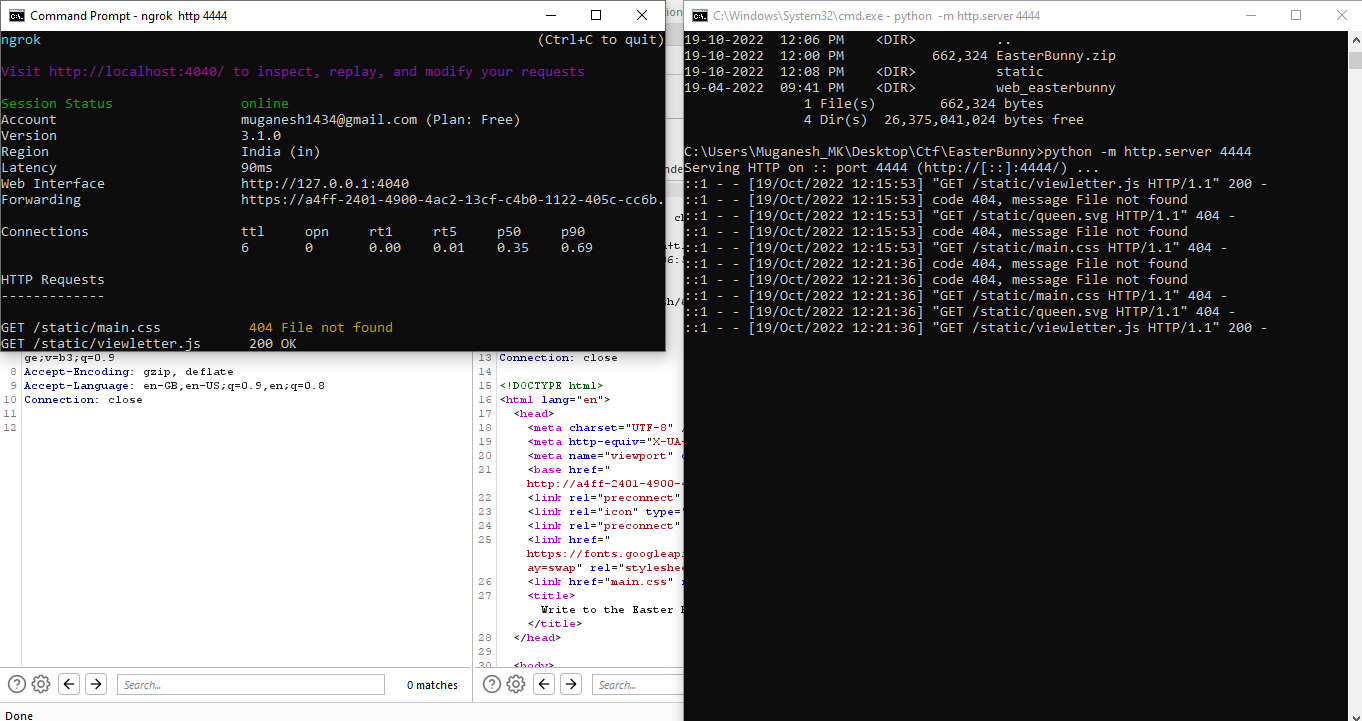Select the 'python -m http.server 4444' command text
The height and width of the screenshot is (721, 1362).
point(1148,152)
